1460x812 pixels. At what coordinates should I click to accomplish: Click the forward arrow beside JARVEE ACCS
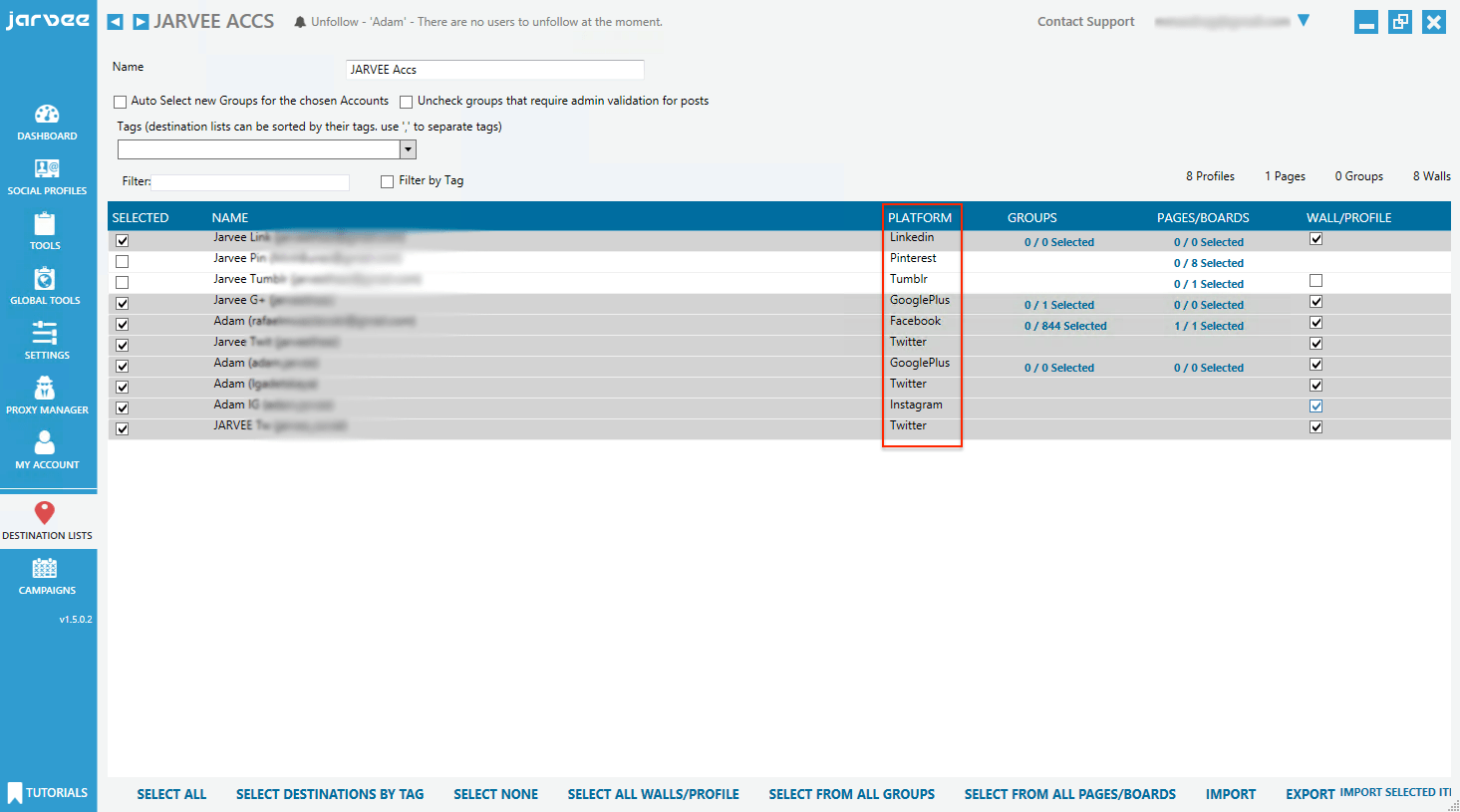pos(141,22)
